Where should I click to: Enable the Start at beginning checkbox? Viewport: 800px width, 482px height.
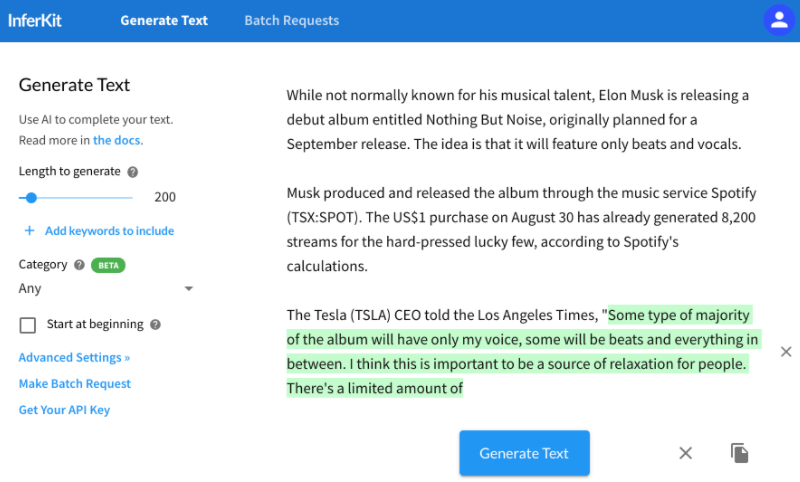coord(28,325)
